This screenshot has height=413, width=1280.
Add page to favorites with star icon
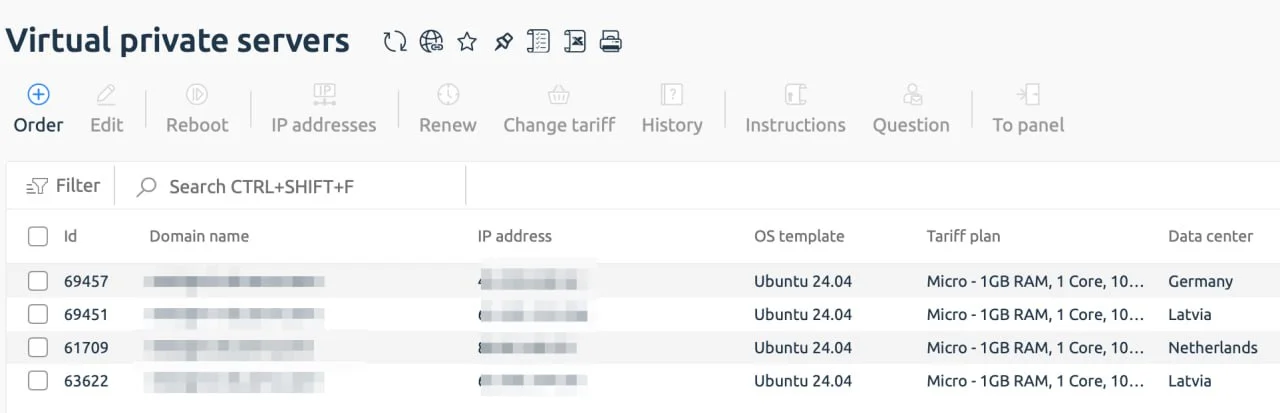pos(467,41)
